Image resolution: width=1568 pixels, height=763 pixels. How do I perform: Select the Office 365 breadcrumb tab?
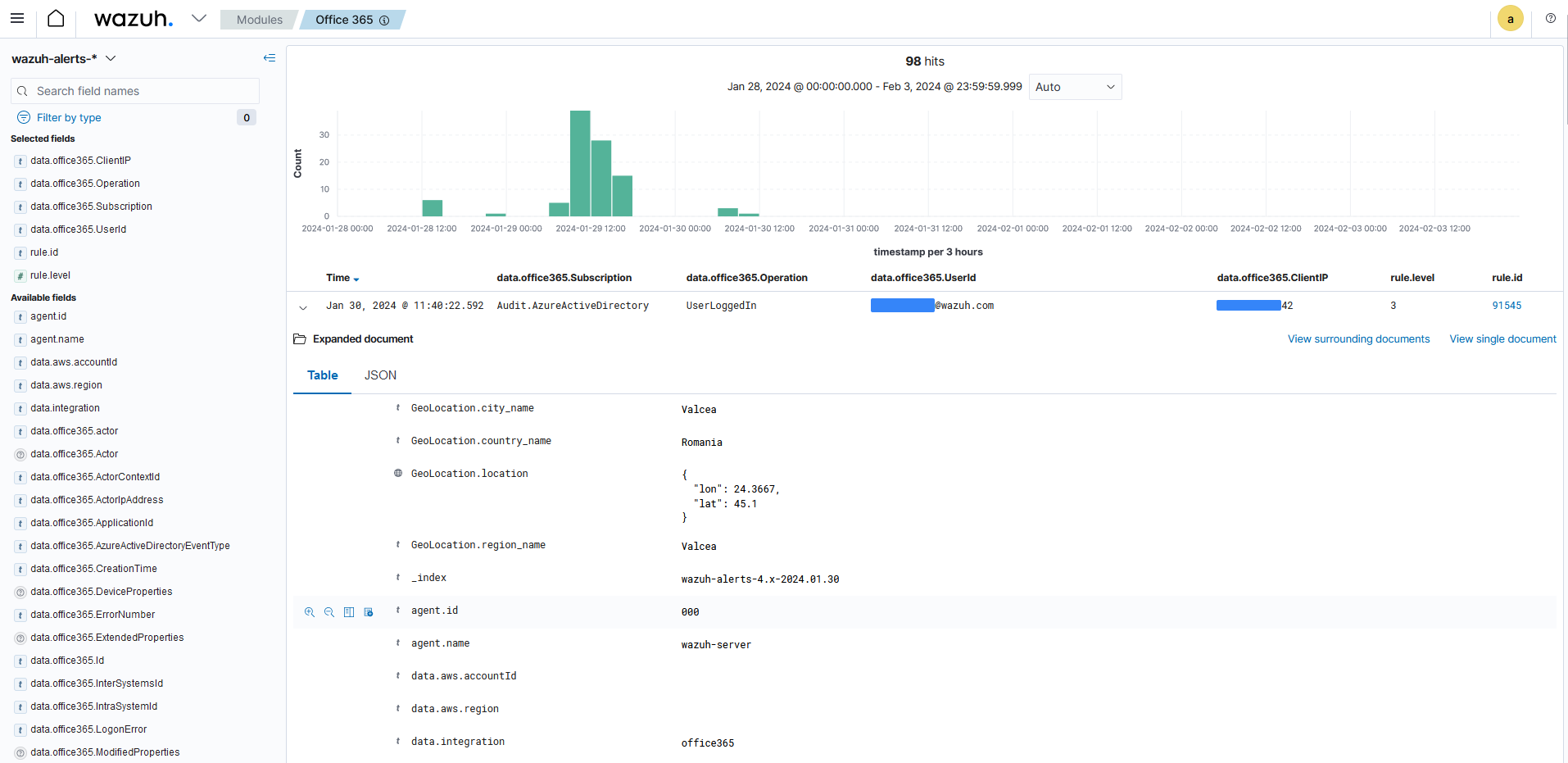click(x=344, y=20)
